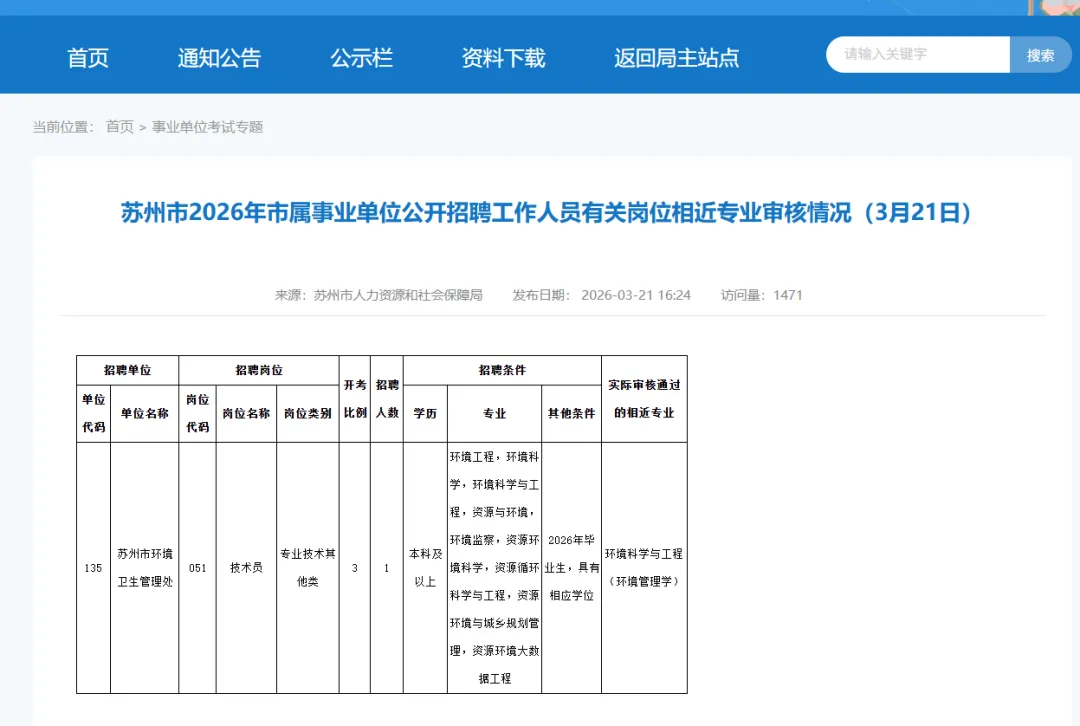Select the 专业技术其他类 category cell
This screenshot has width=1080, height=726.
tap(308, 568)
